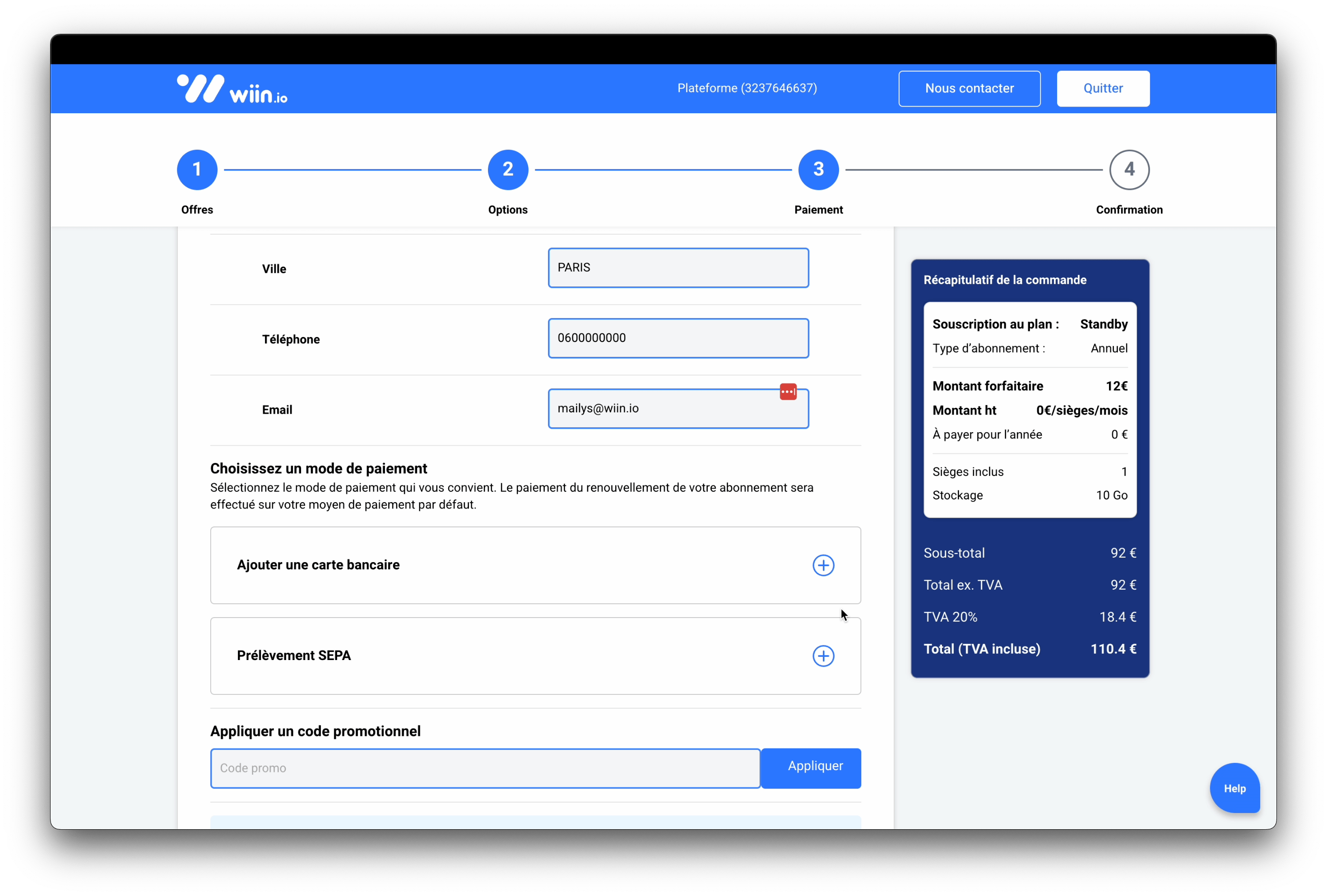Click the 0€/sièges/mois value

tap(1081, 411)
